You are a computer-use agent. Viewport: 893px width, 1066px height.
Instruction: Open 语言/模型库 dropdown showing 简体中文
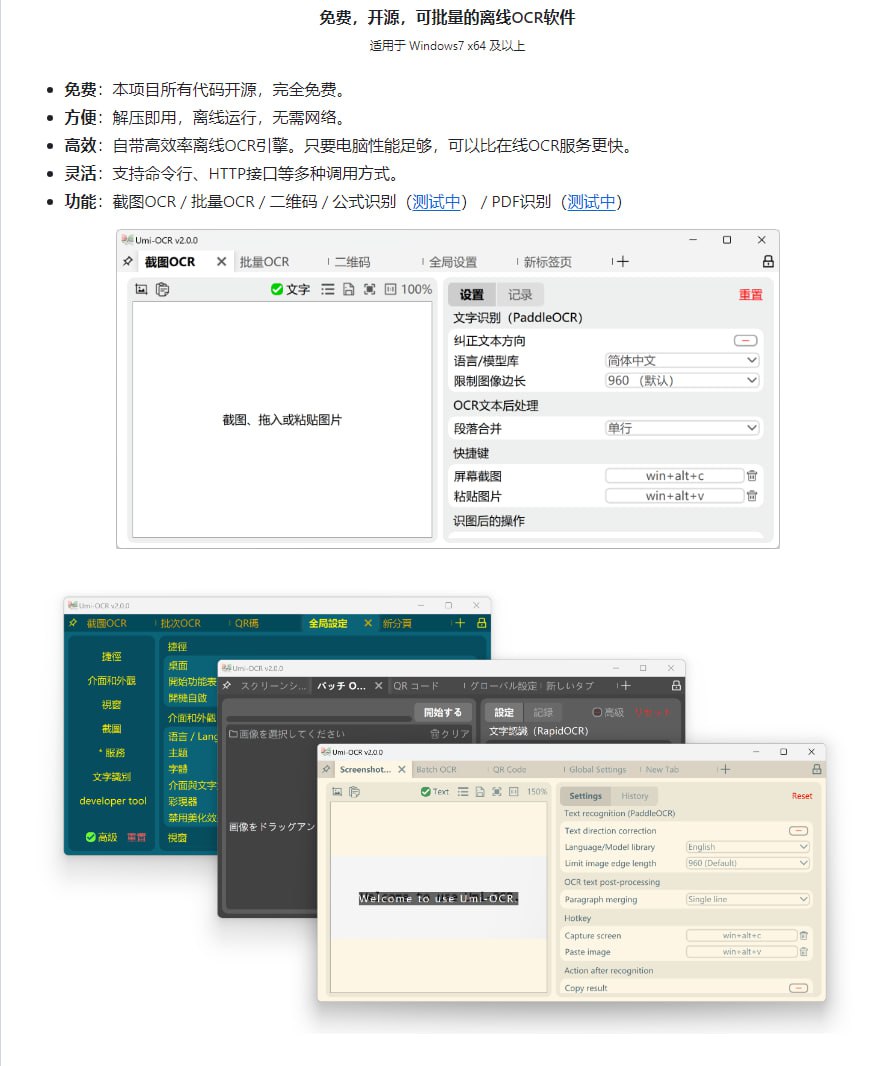click(x=682, y=360)
